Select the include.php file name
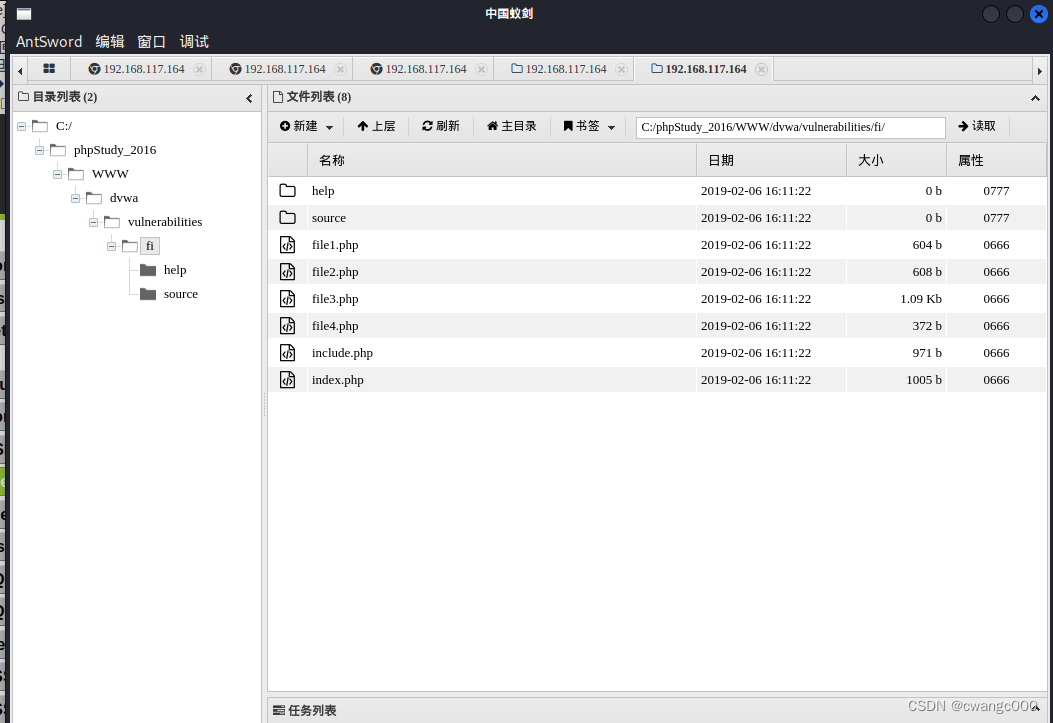The image size is (1053, 723). [x=342, y=352]
